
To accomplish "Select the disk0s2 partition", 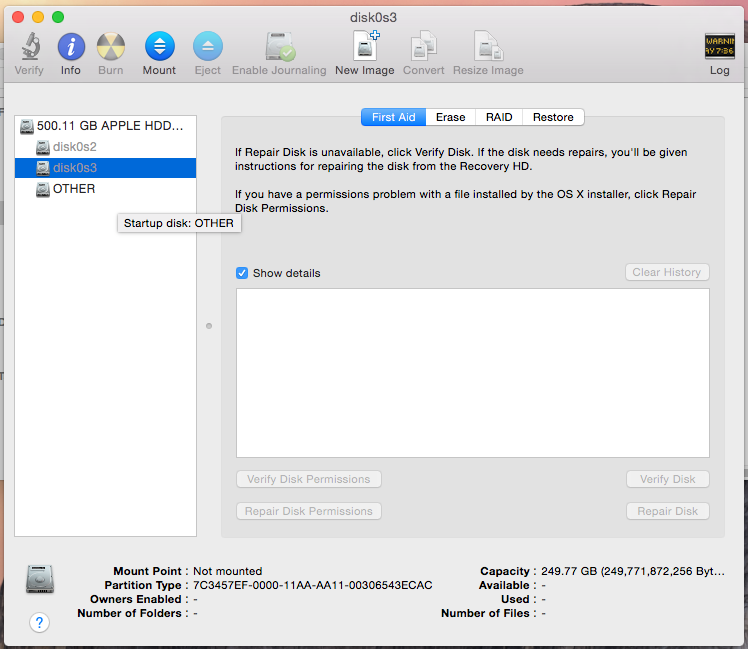I will pos(105,147).
